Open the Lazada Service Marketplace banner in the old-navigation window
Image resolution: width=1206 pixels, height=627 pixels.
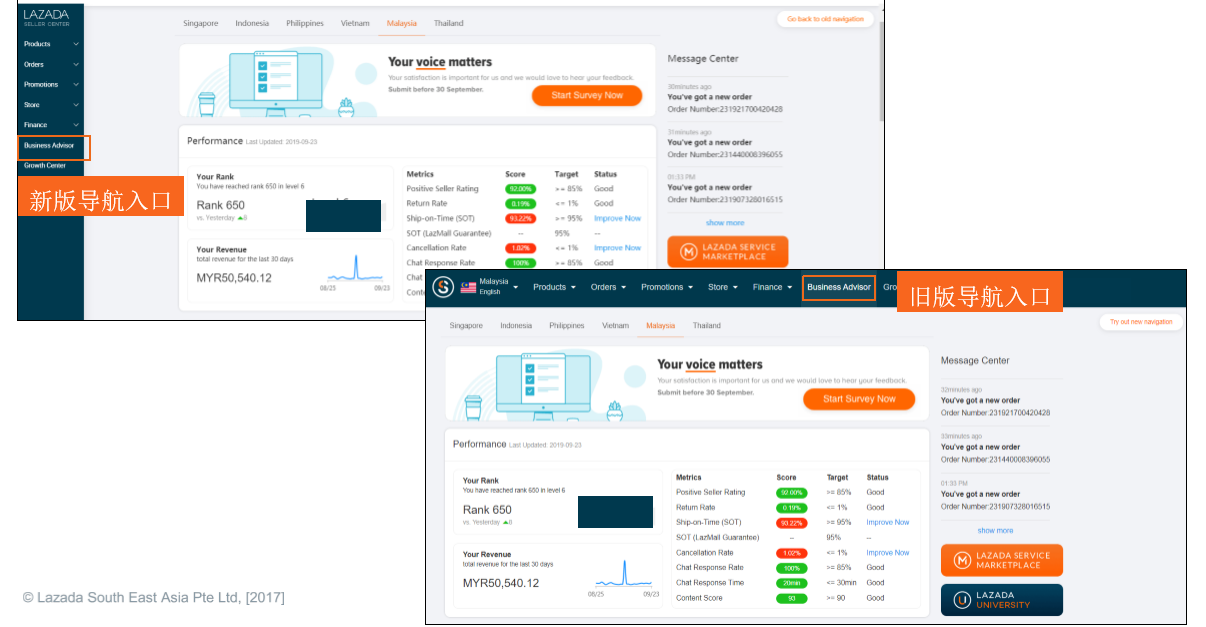[1002, 560]
